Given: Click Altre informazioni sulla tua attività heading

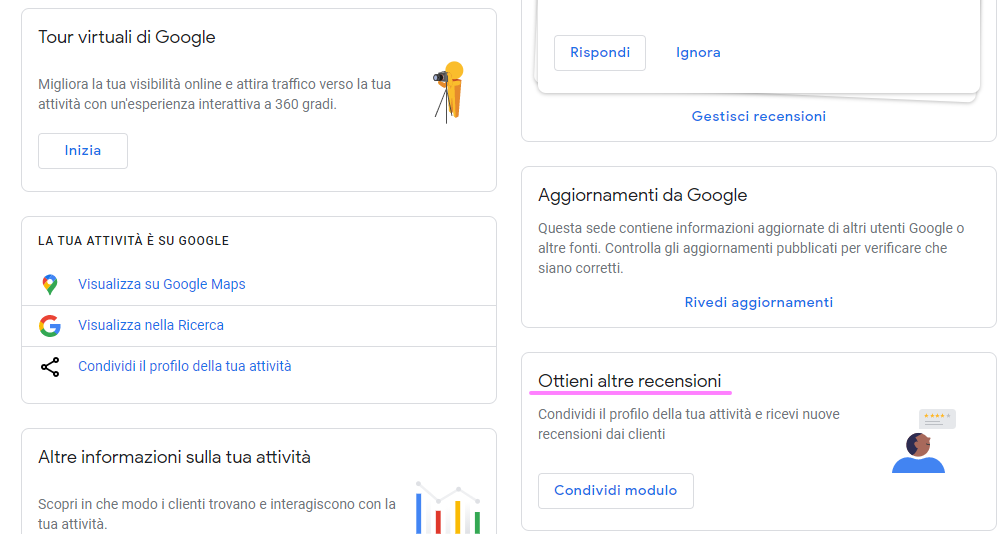Looking at the screenshot, I should click(175, 458).
